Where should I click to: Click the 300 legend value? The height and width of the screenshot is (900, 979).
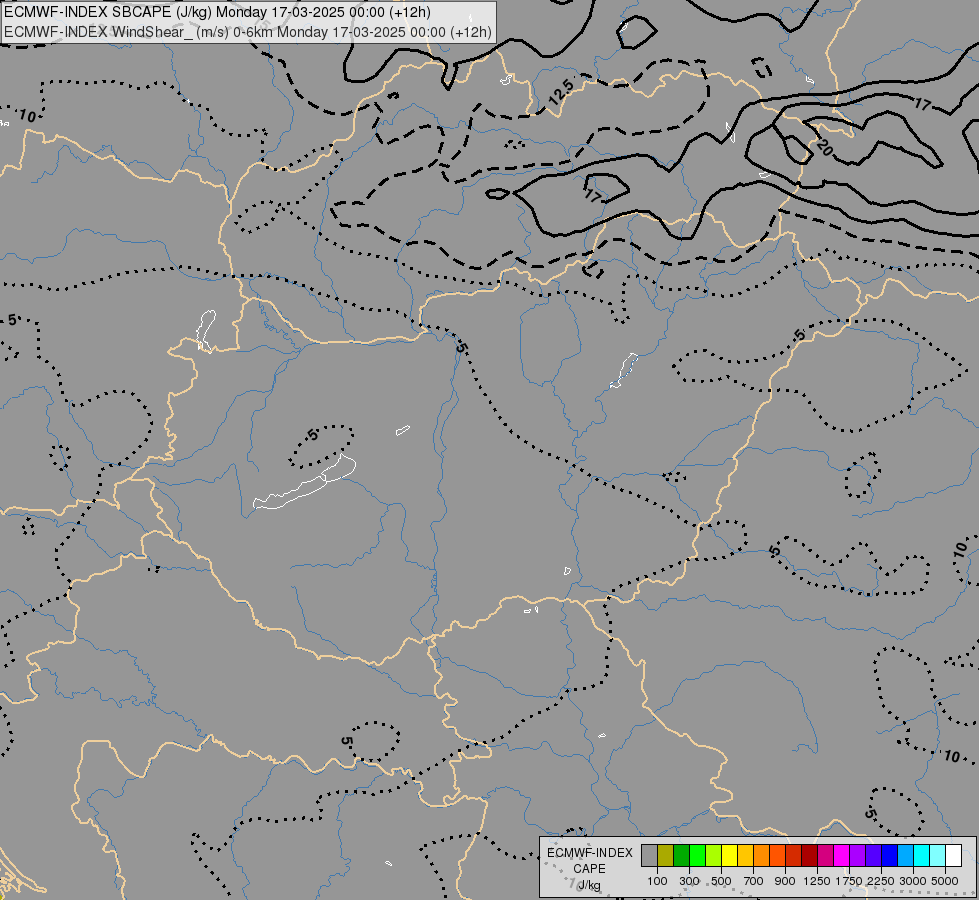click(x=689, y=881)
